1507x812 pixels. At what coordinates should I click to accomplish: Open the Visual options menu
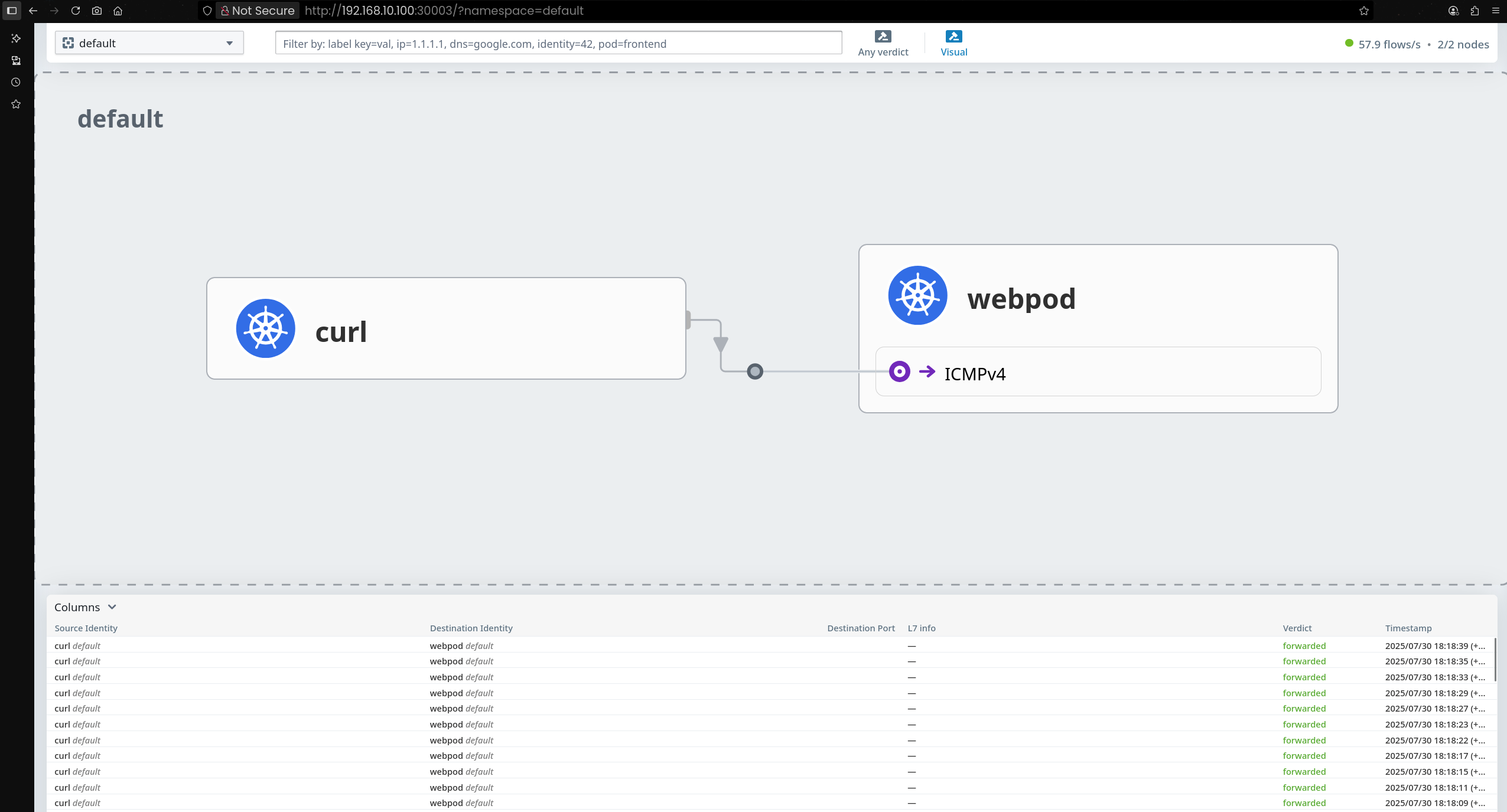coord(954,43)
